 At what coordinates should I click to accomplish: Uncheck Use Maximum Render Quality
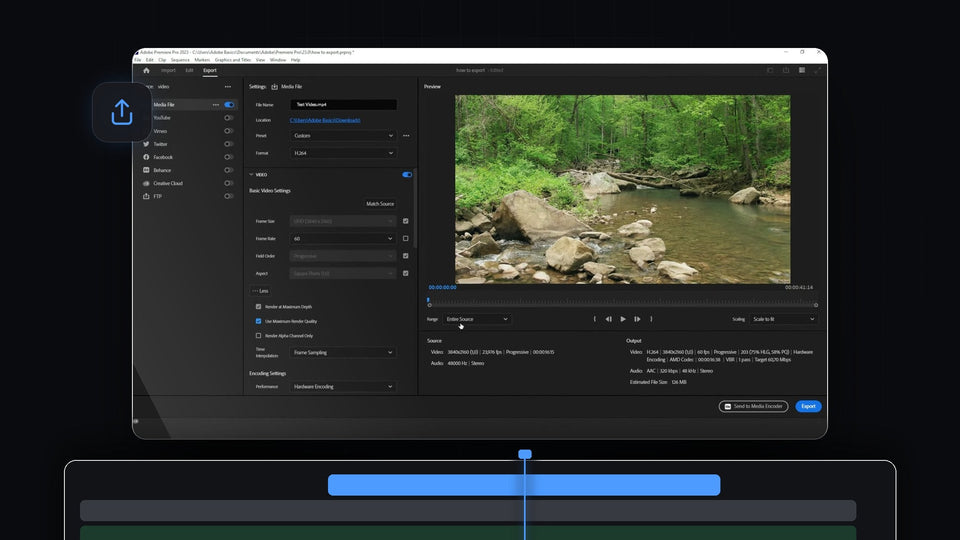(258, 321)
